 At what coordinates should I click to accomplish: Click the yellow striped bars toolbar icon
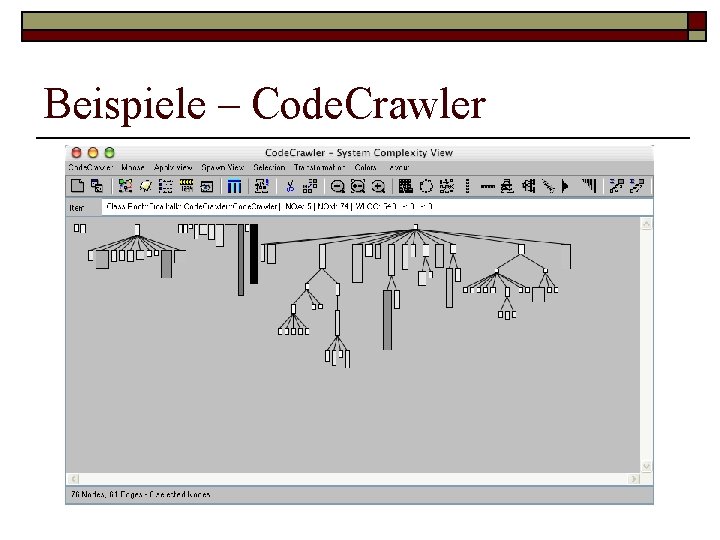coord(186,186)
